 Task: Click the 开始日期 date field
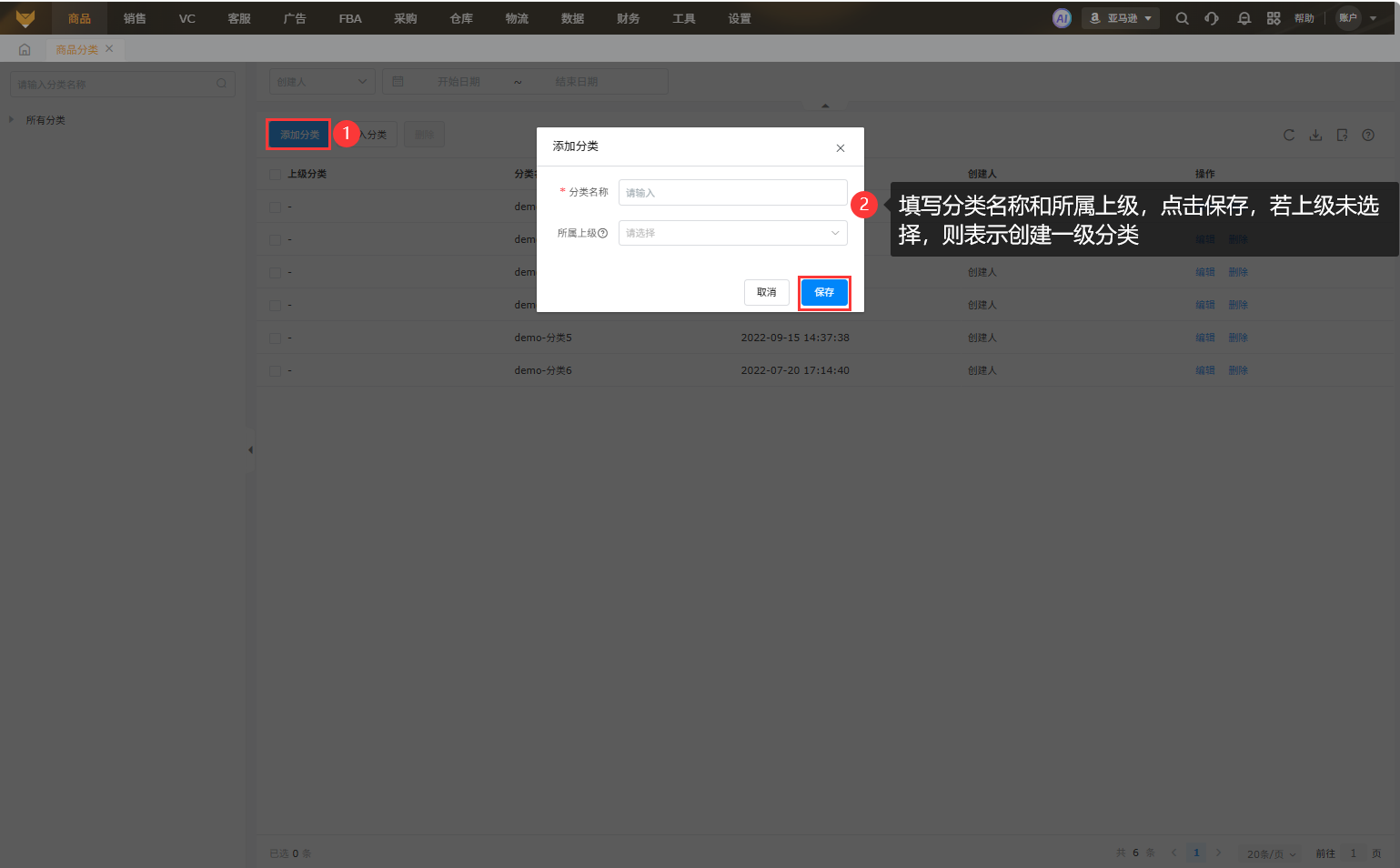(x=458, y=82)
